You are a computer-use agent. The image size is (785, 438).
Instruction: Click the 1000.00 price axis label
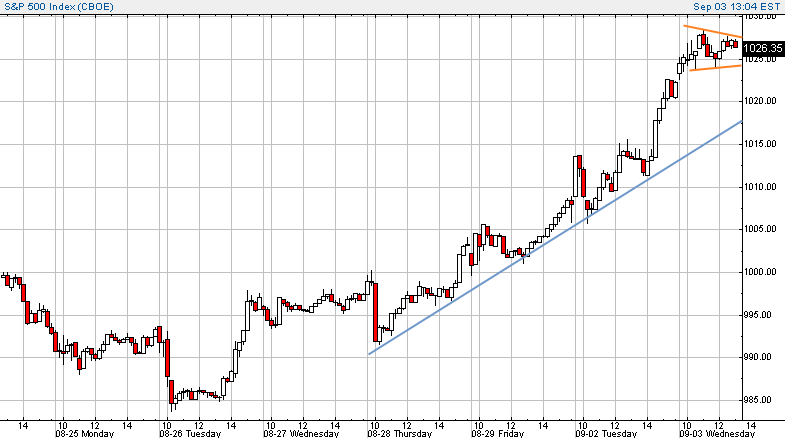(x=760, y=272)
